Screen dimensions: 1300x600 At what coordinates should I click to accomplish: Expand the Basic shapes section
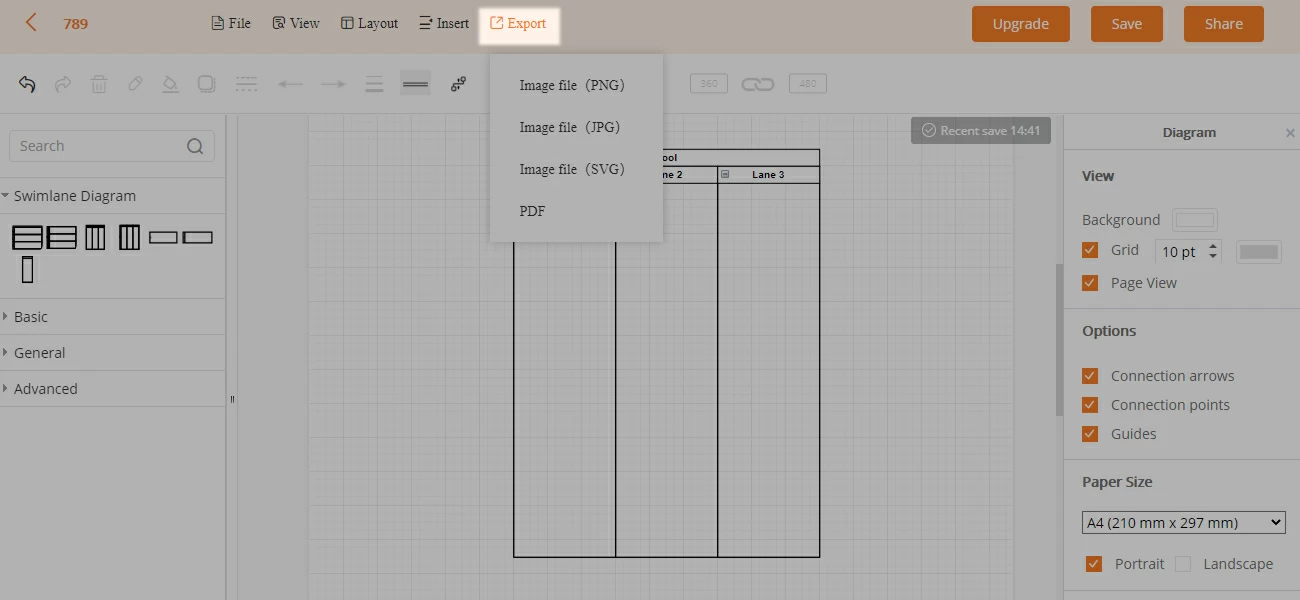click(x=112, y=317)
